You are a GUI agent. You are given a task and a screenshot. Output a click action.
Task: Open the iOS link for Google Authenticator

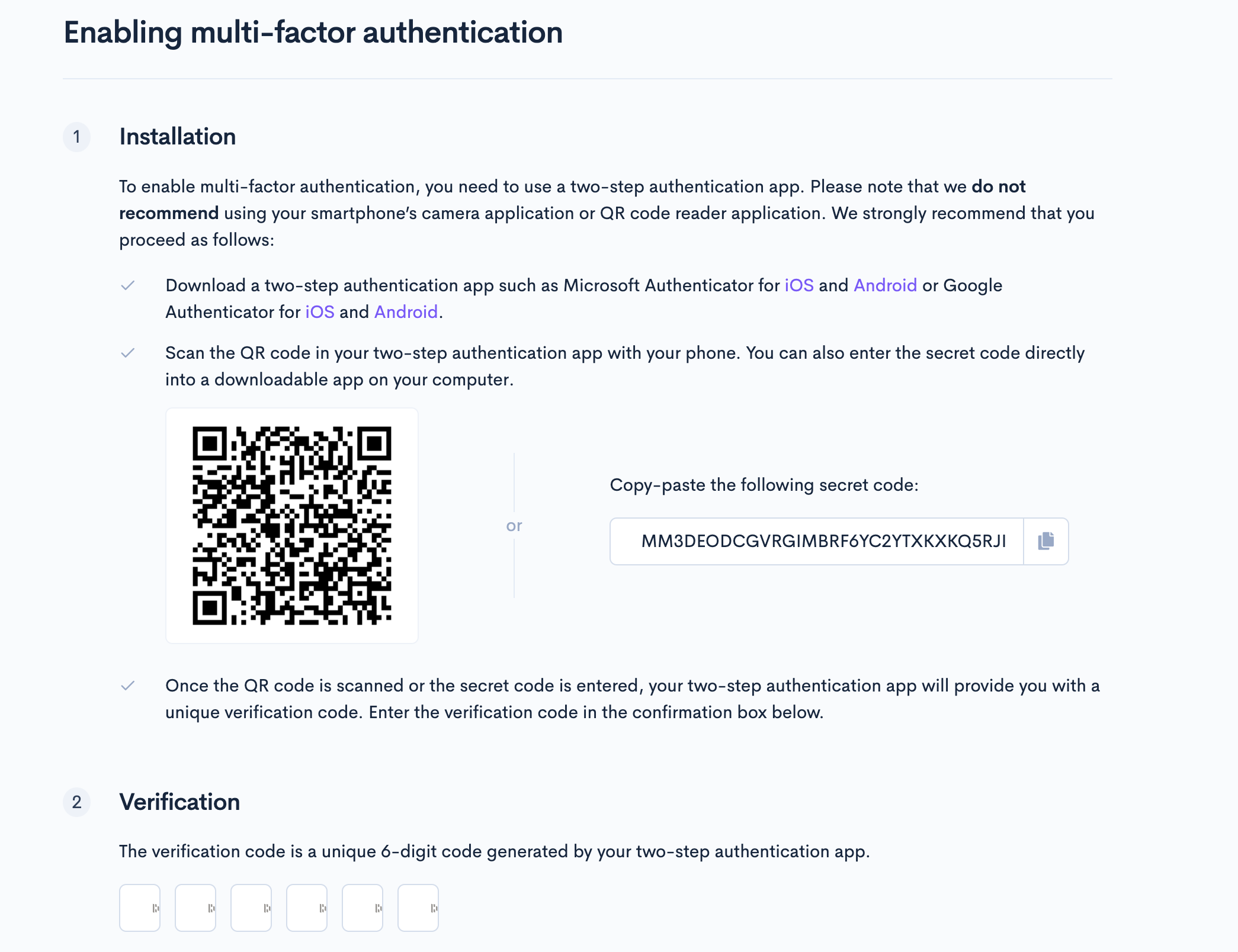point(319,311)
